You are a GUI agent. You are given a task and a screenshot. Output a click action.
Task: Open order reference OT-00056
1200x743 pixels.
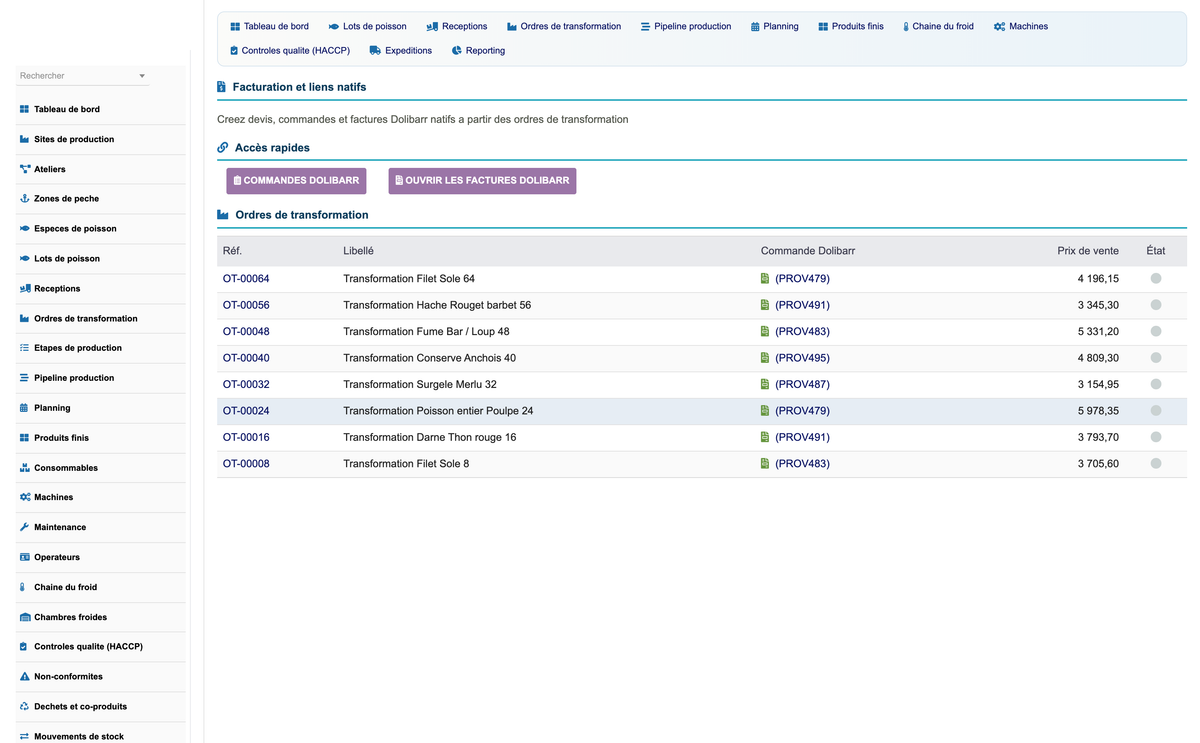(x=246, y=305)
